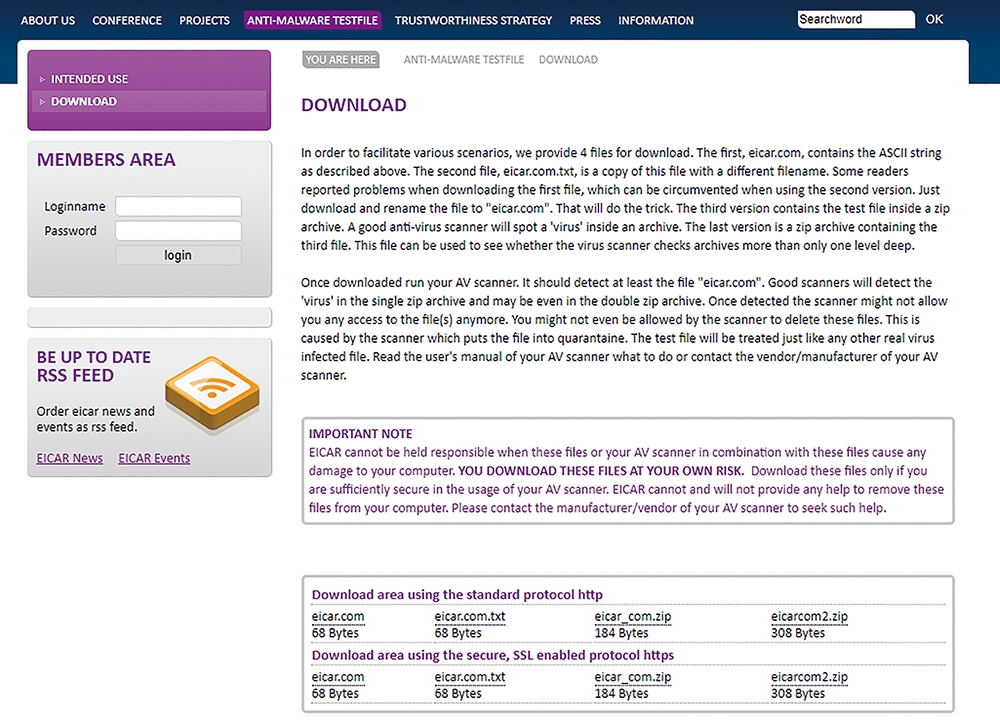The image size is (1000, 728).
Task: Open the About Us menu
Action: 48,20
